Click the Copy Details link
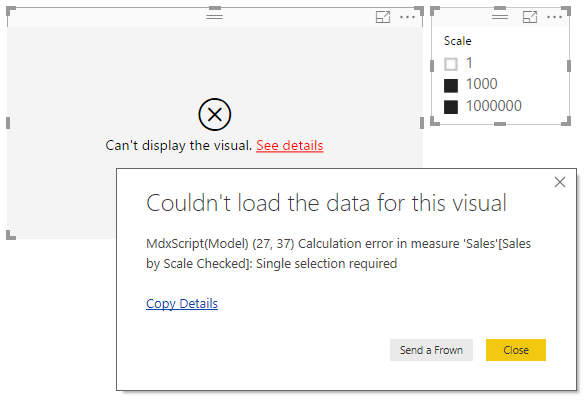 [x=182, y=303]
